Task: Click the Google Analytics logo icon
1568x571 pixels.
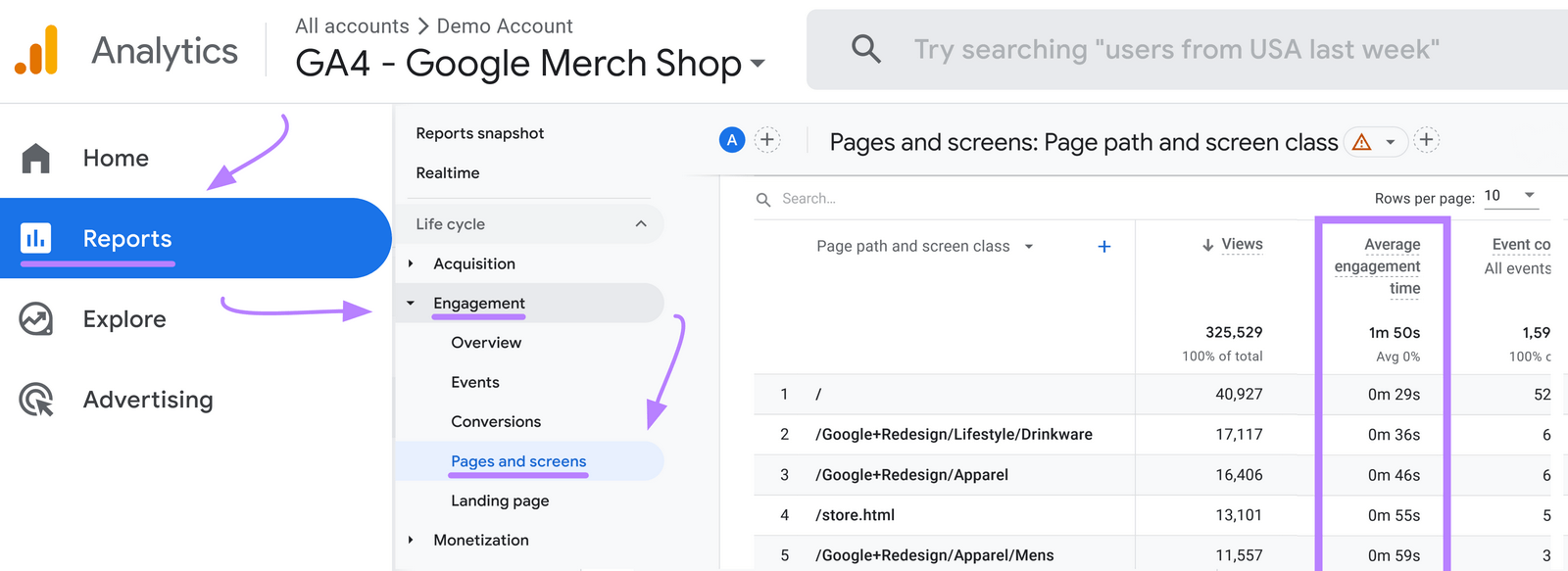Action: pyautogui.click(x=37, y=51)
